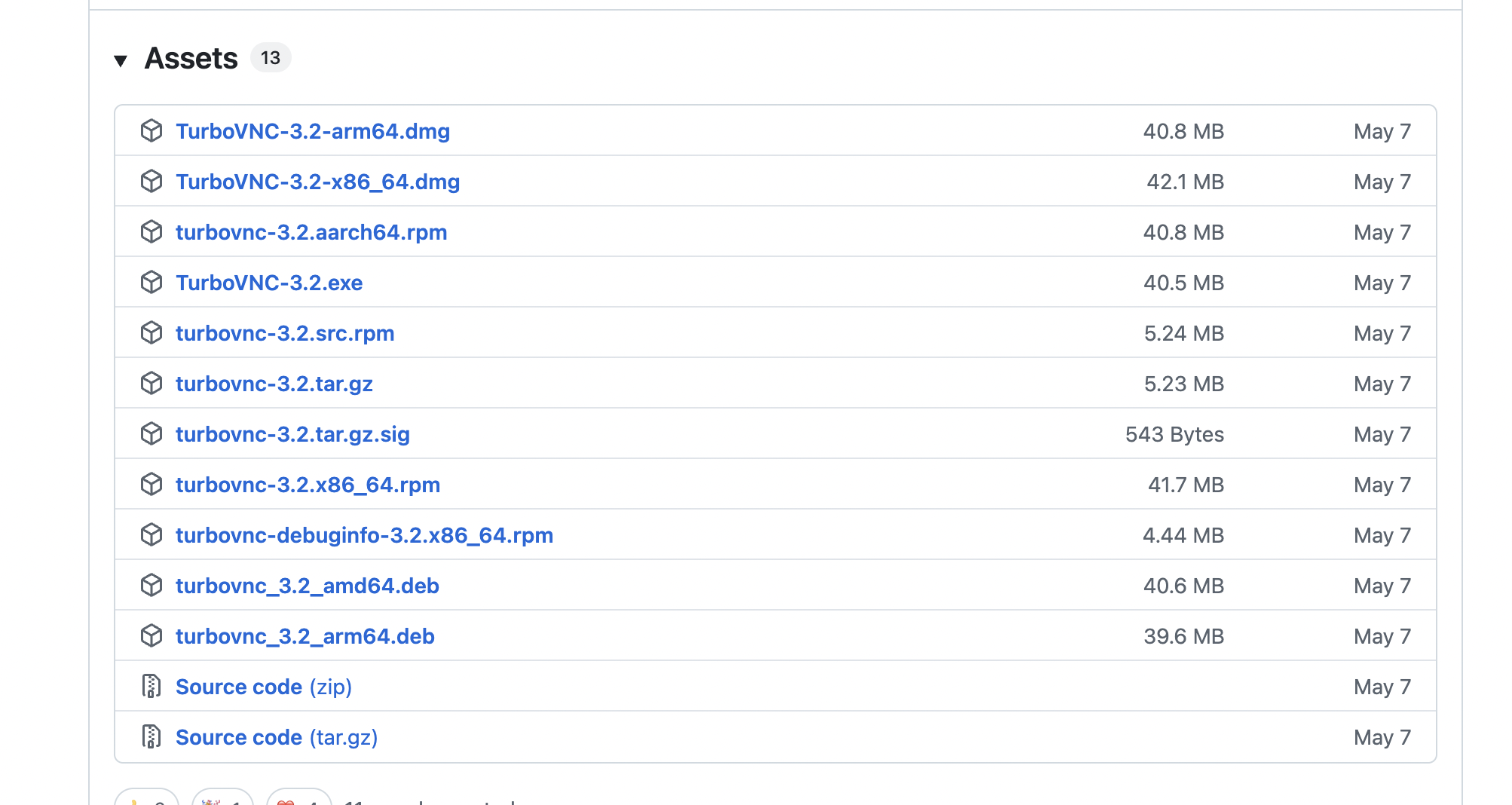
Task: Click package icon beside TurboVNC-3.2-arm64.dmg
Action: pyautogui.click(x=152, y=131)
